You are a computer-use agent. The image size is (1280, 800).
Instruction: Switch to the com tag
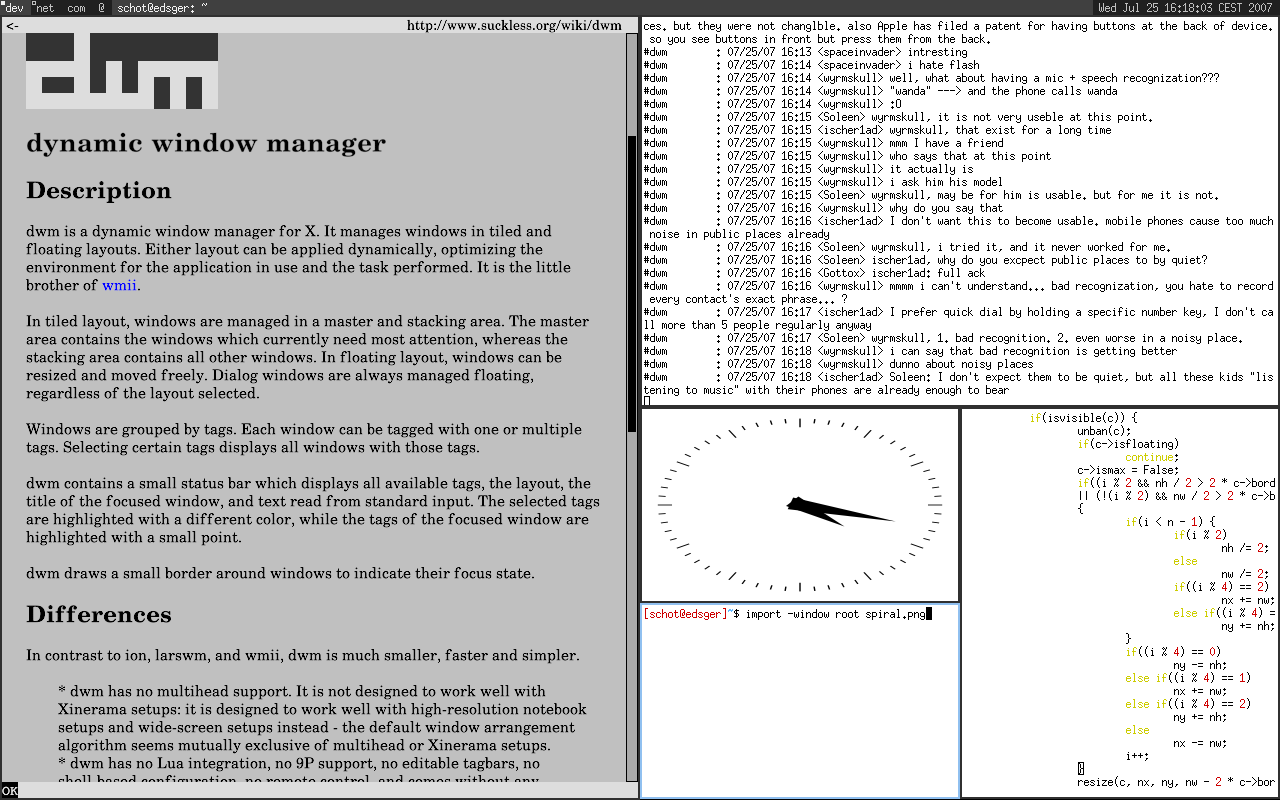pos(76,7)
